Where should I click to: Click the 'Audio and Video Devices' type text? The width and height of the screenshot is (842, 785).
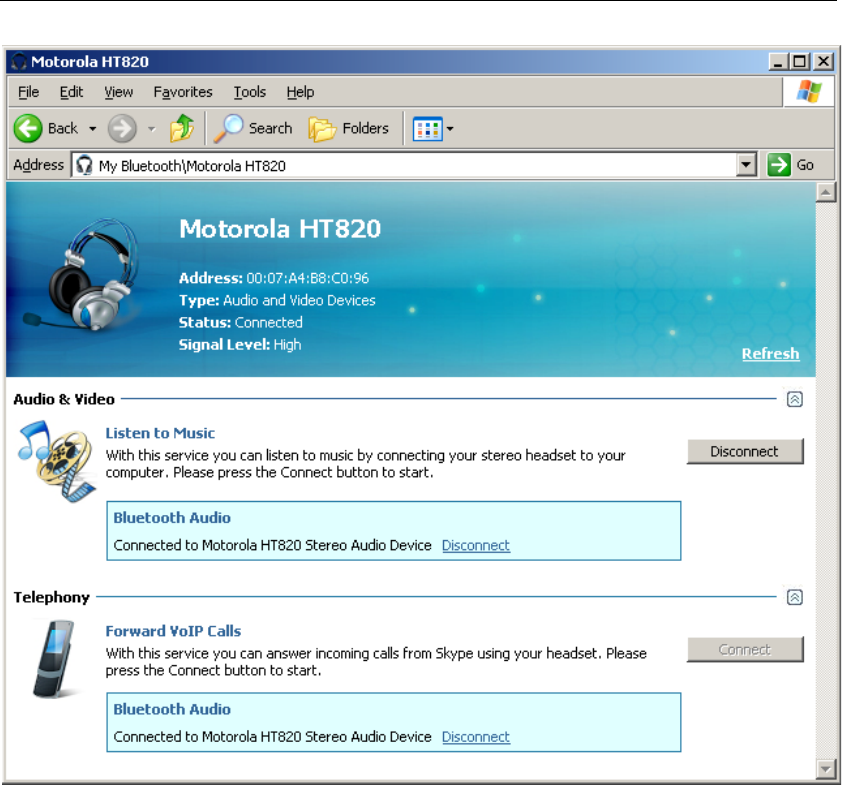pyautogui.click(x=299, y=300)
